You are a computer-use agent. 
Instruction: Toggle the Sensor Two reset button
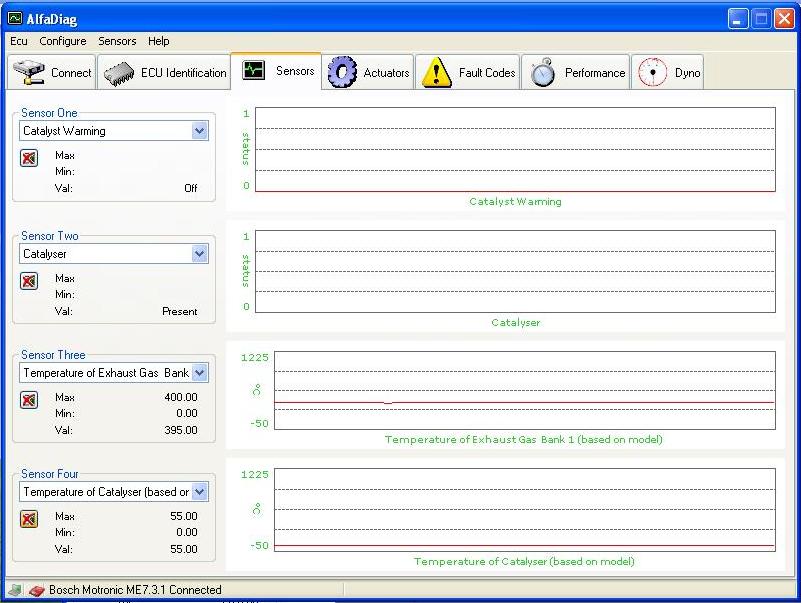pyautogui.click(x=29, y=281)
